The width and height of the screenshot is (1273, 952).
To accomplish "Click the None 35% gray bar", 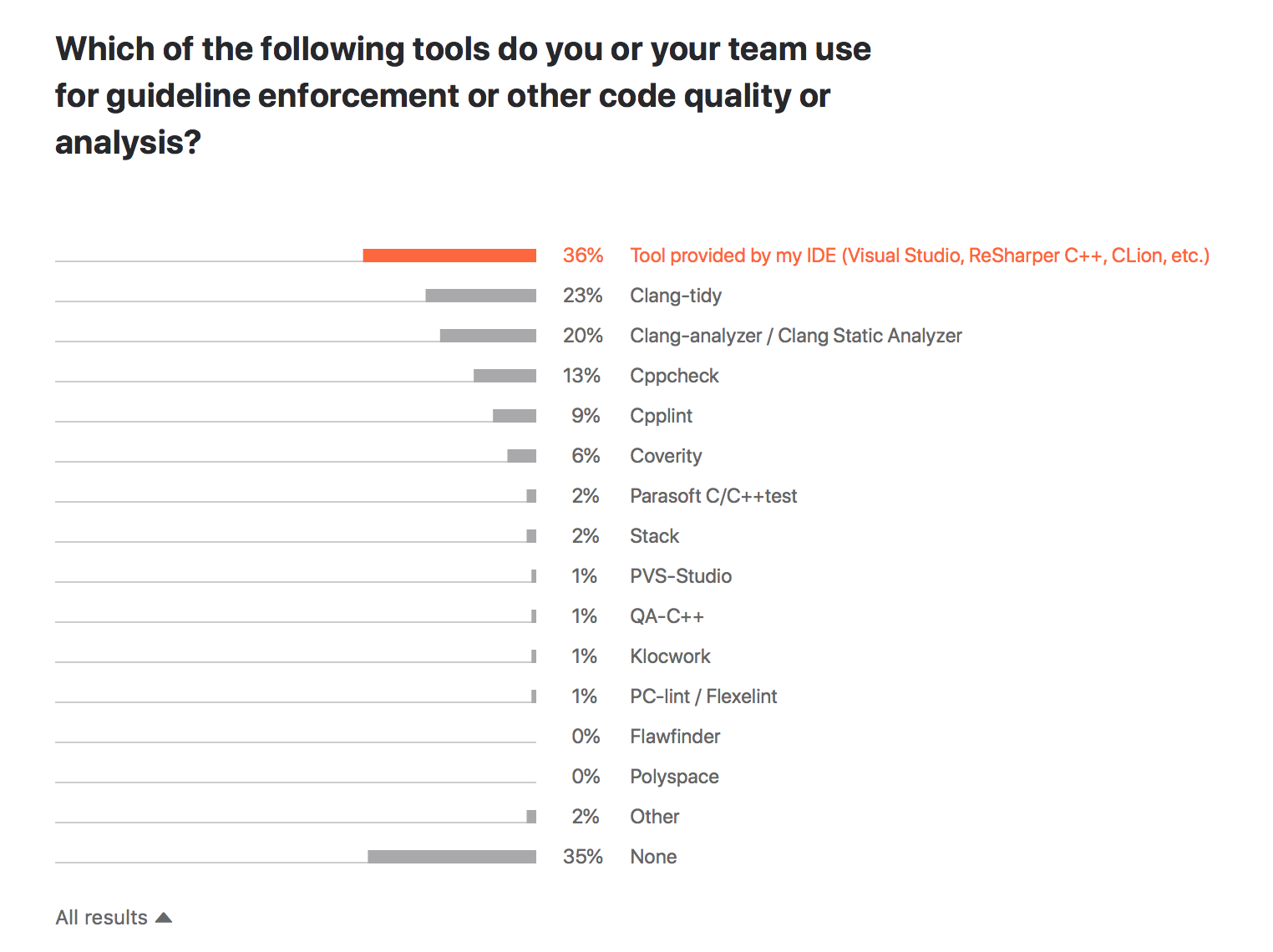I will click(452, 857).
